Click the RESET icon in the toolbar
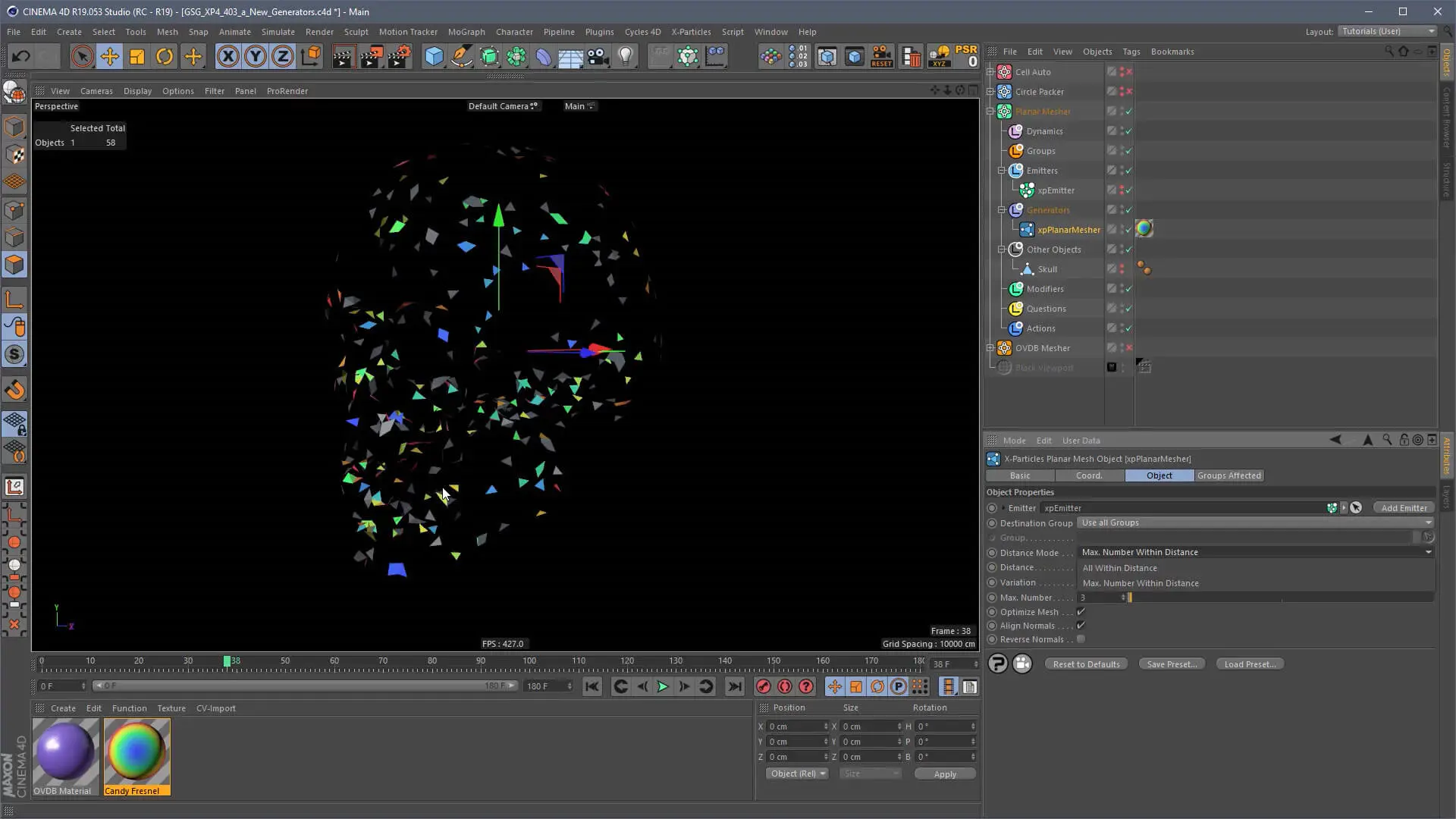 click(x=882, y=56)
